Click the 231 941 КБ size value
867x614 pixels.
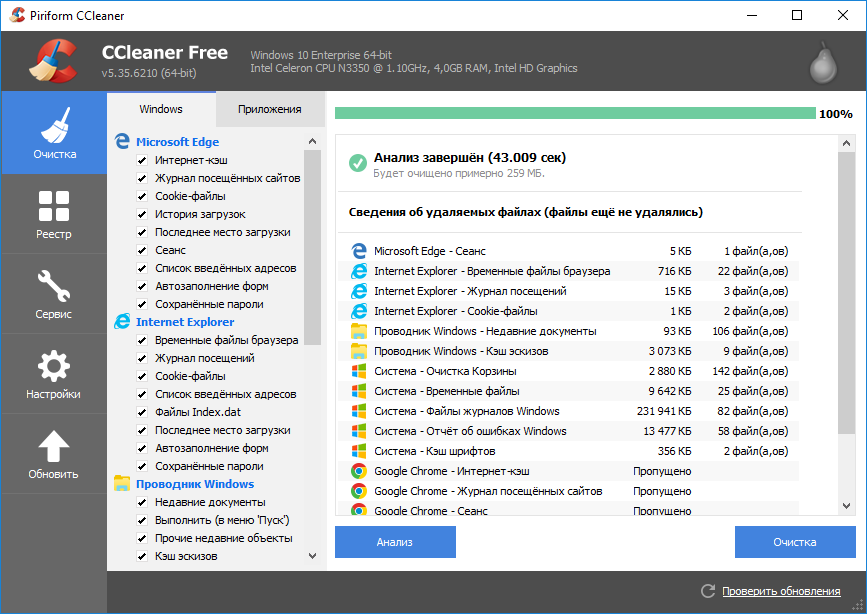pyautogui.click(x=664, y=411)
